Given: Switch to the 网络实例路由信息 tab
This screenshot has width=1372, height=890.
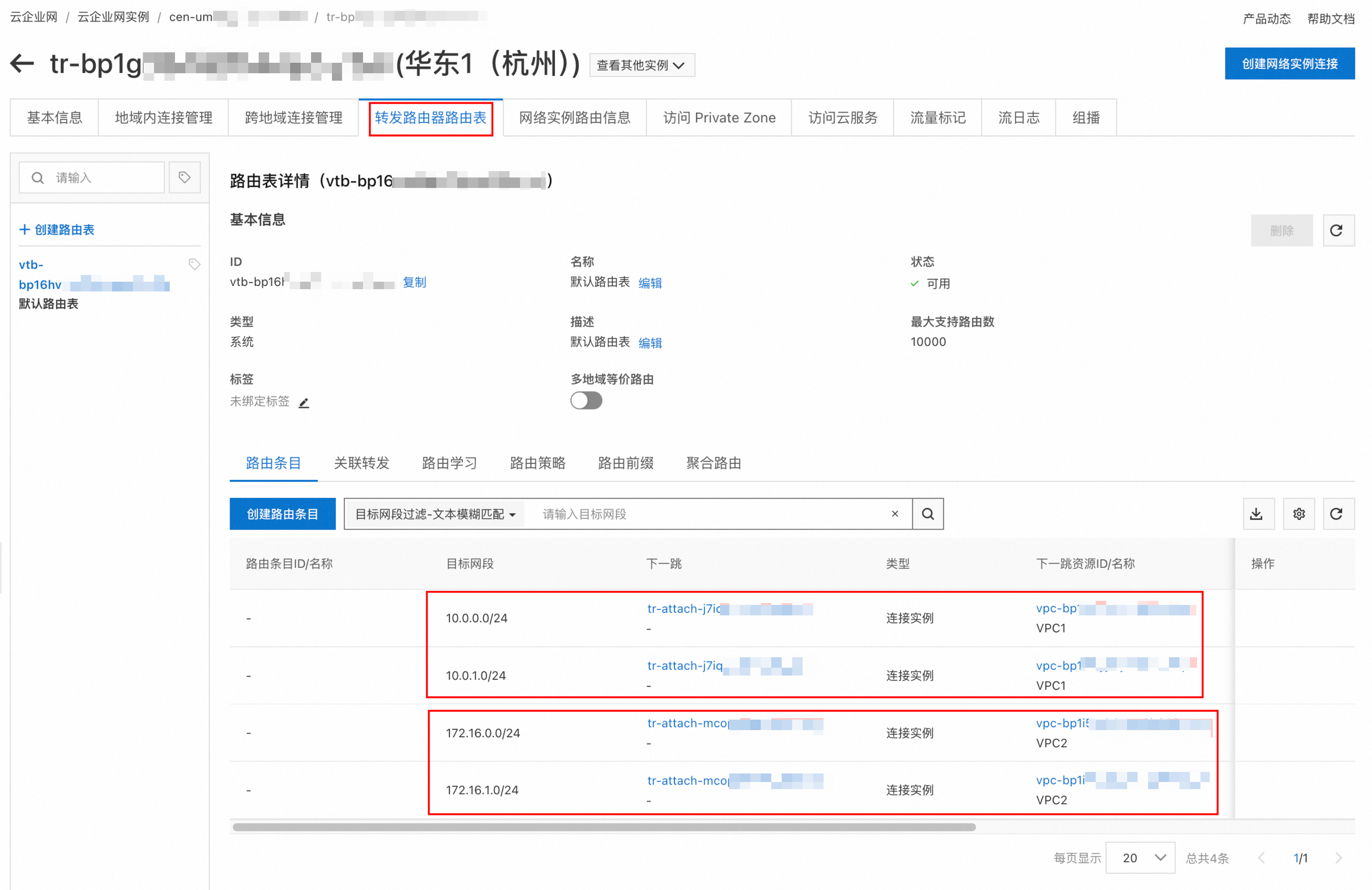Looking at the screenshot, I should pyautogui.click(x=574, y=118).
